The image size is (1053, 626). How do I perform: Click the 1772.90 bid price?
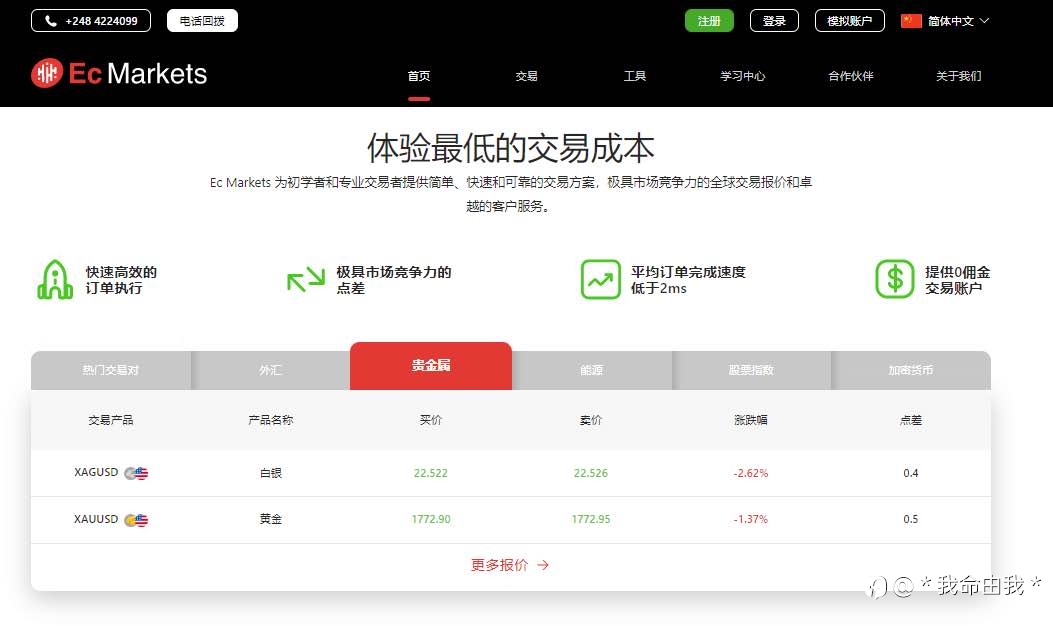[431, 519]
